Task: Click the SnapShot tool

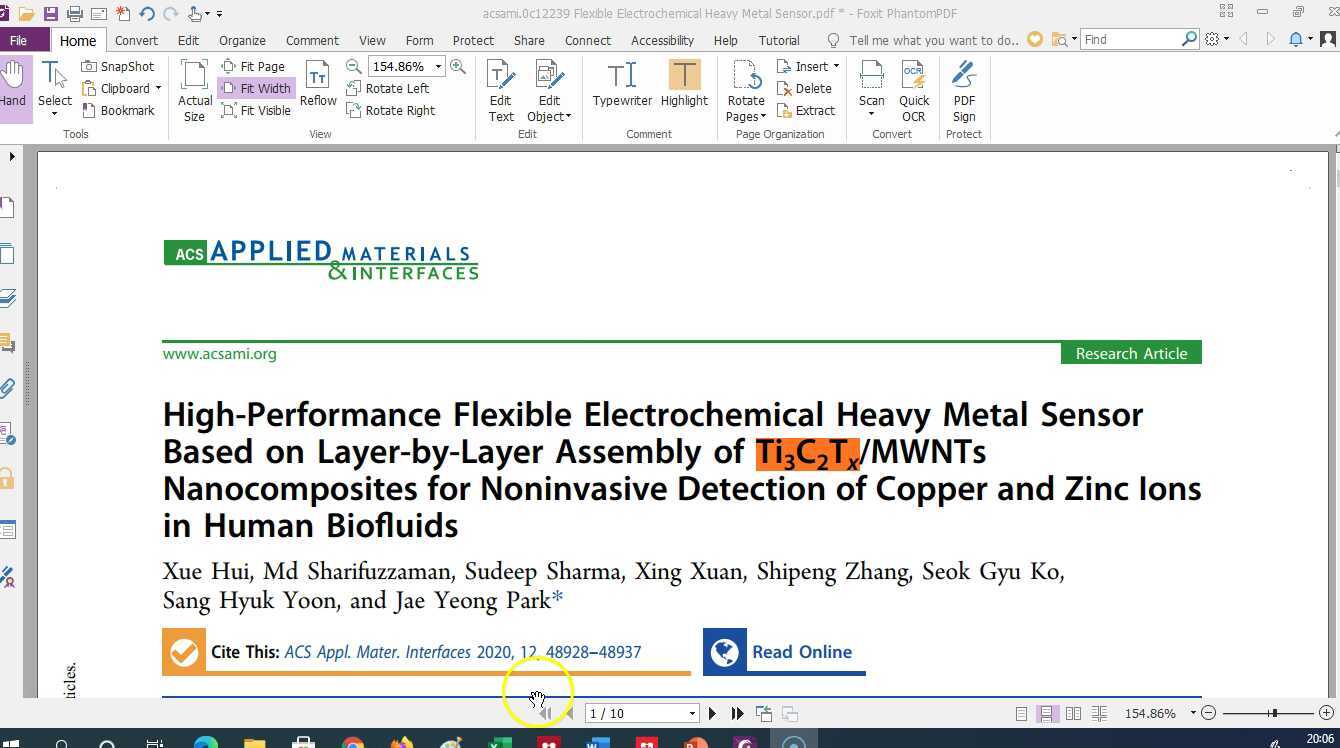Action: pos(118,66)
